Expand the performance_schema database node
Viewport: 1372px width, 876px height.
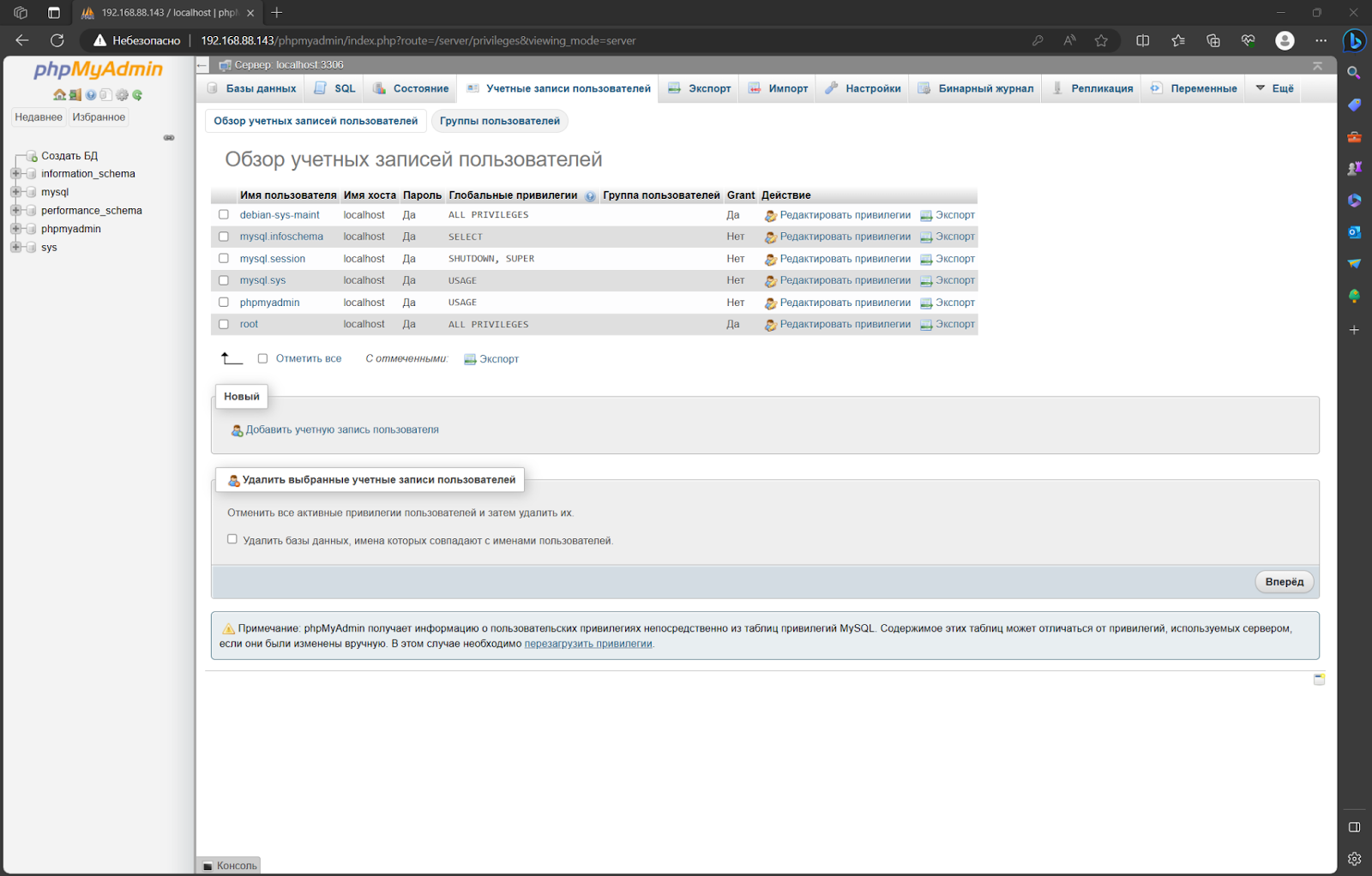[x=15, y=210]
